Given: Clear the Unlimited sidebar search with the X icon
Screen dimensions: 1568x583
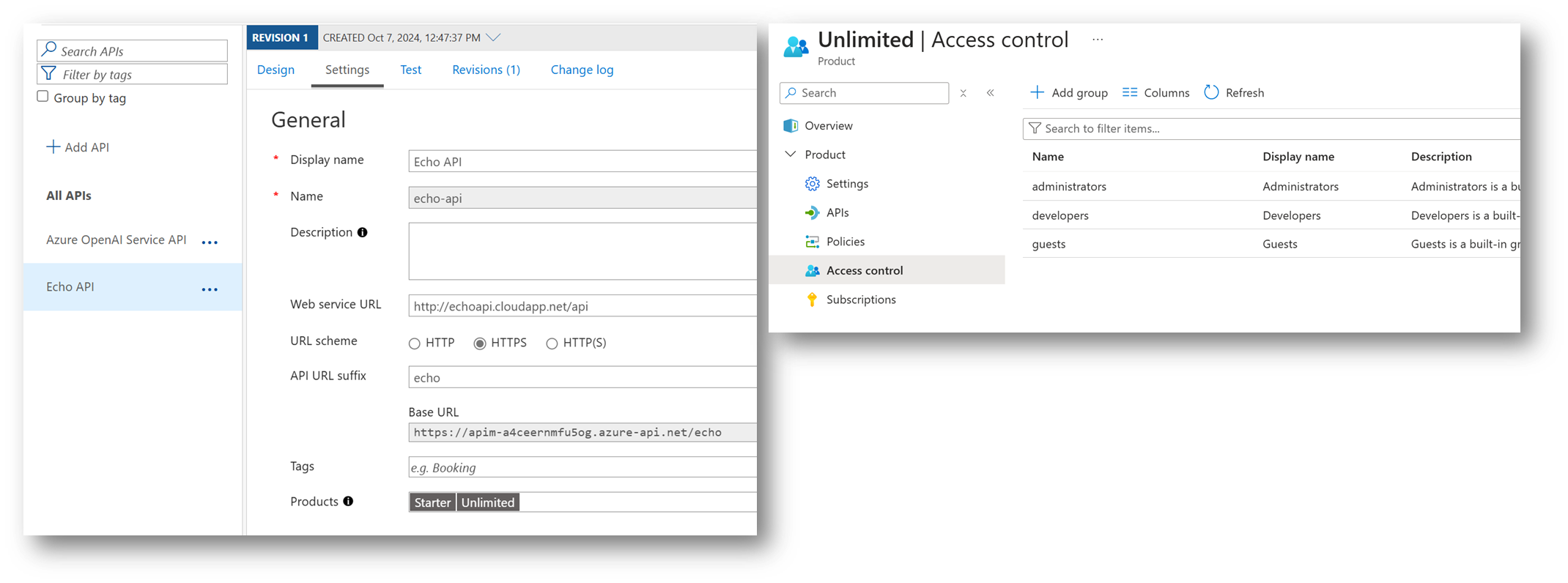Looking at the screenshot, I should tap(964, 93).
